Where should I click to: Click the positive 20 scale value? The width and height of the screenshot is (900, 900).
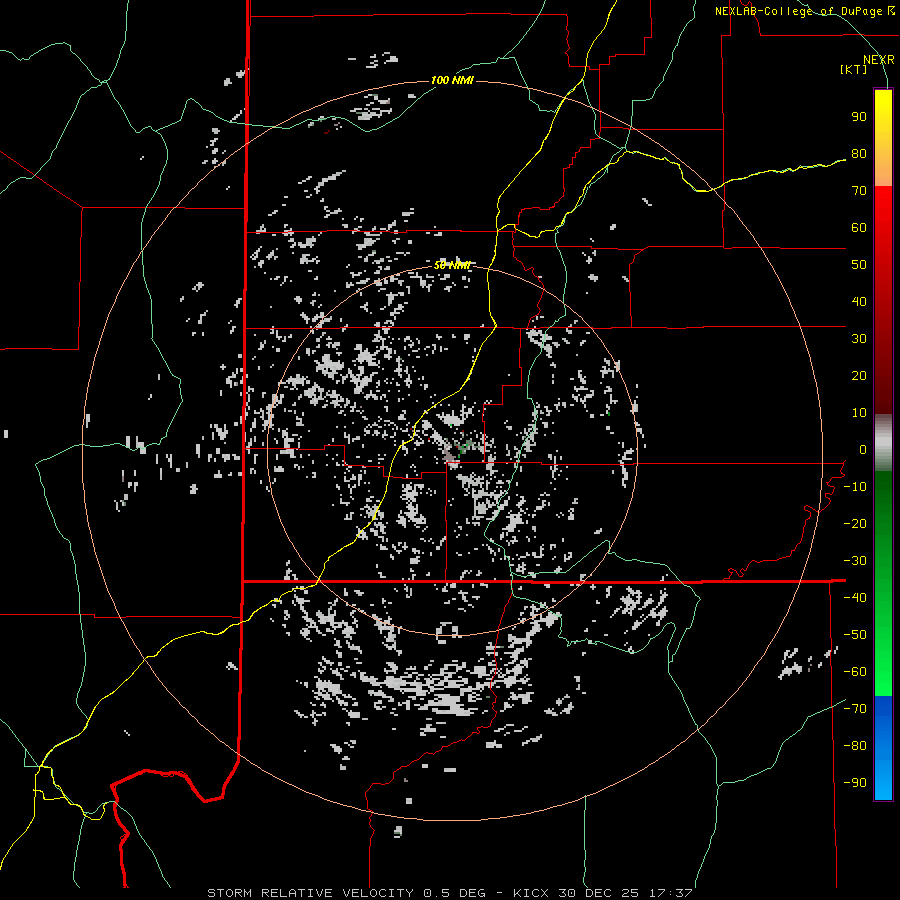pyautogui.click(x=859, y=376)
